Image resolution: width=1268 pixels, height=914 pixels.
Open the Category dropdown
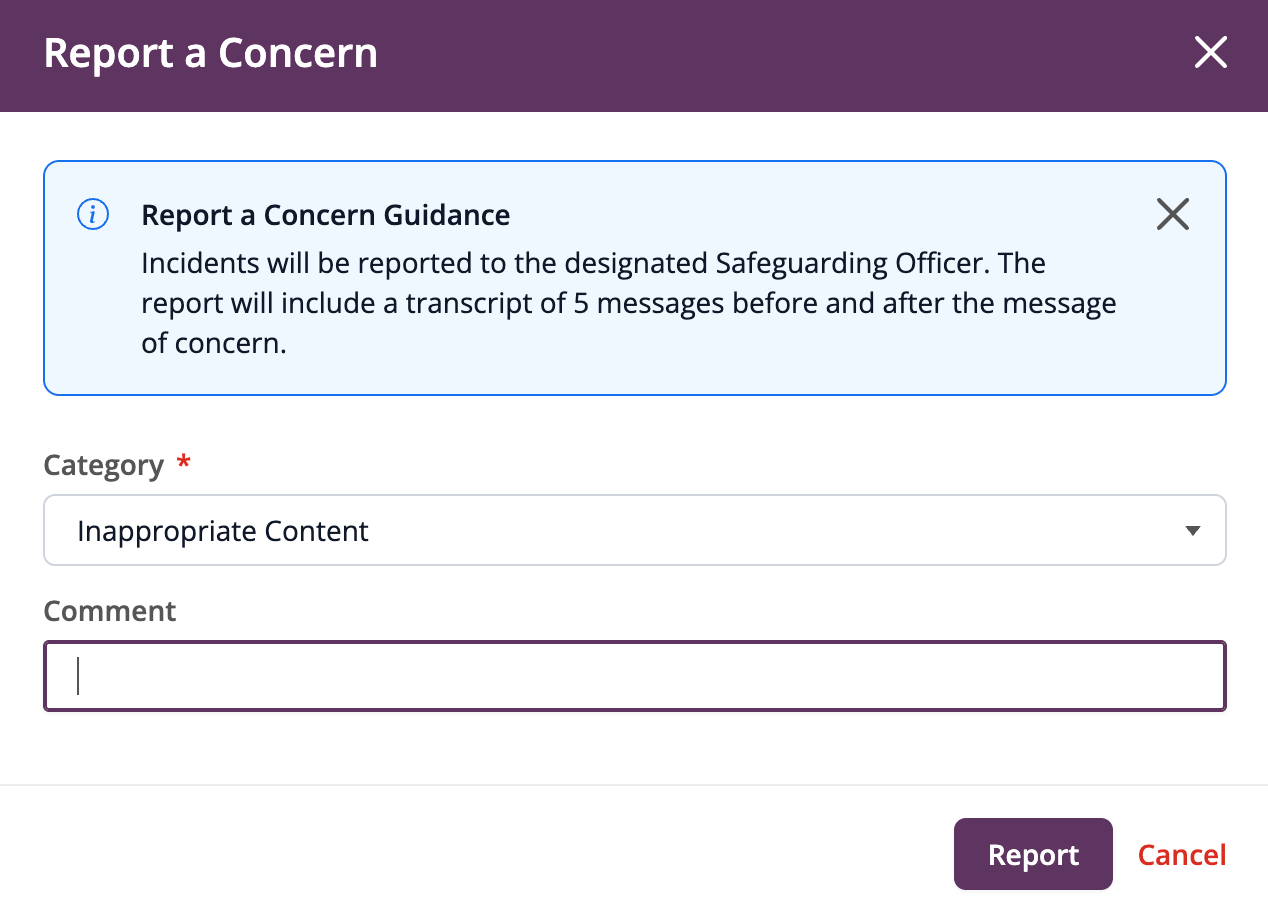coord(634,530)
